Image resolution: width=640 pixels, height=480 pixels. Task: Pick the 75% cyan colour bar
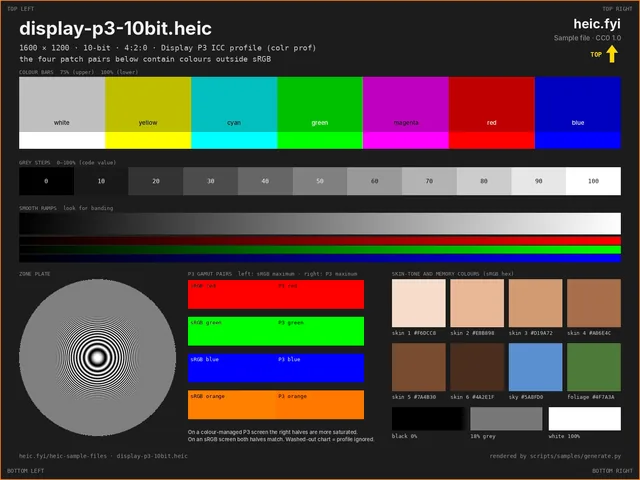coord(234,104)
